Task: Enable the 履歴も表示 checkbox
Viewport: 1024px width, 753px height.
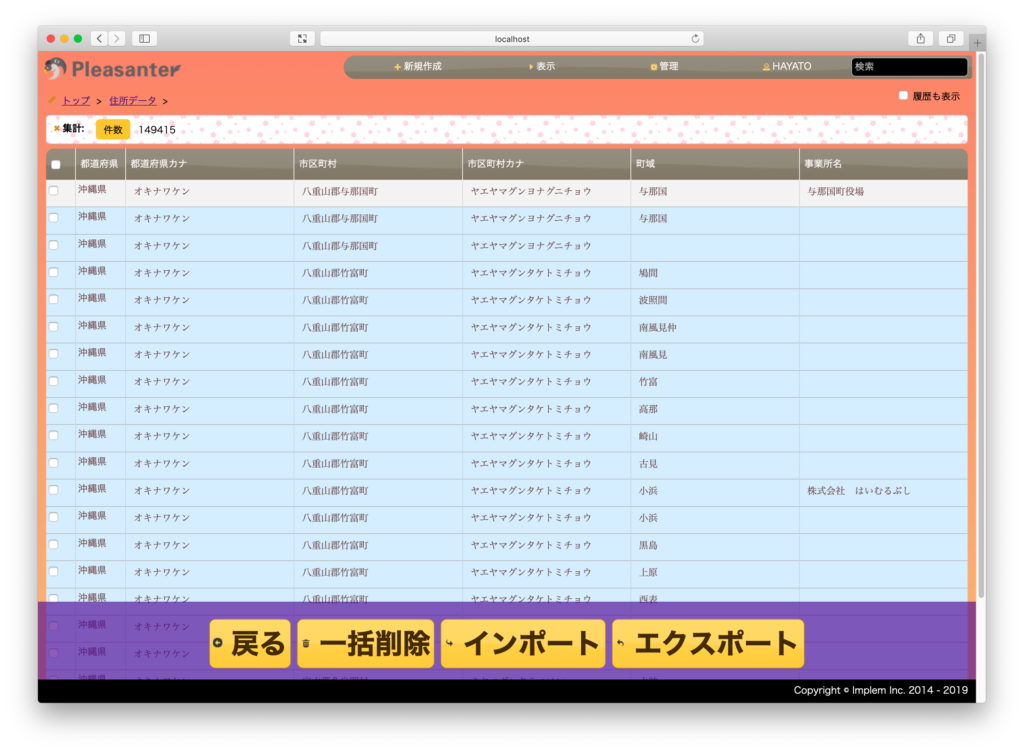Action: 903,96
